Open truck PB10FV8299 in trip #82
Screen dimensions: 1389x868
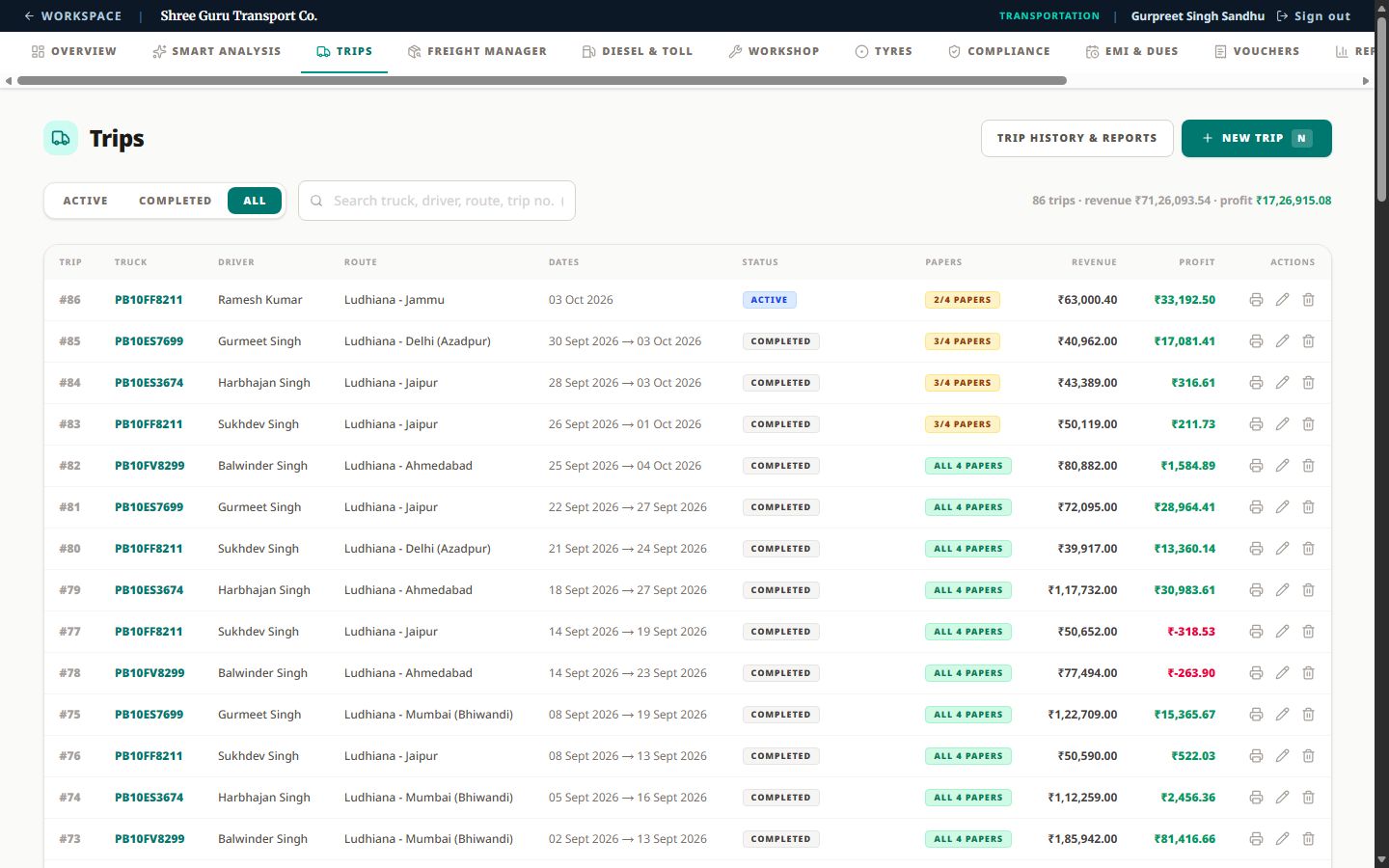click(x=150, y=466)
